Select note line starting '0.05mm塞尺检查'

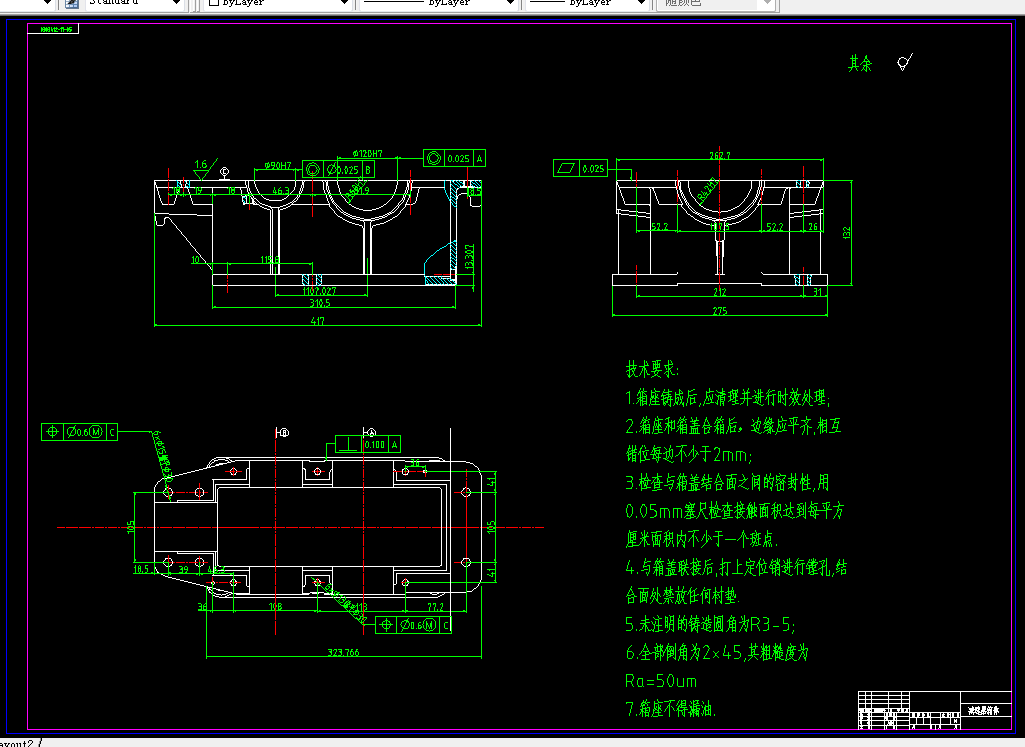[735, 510]
